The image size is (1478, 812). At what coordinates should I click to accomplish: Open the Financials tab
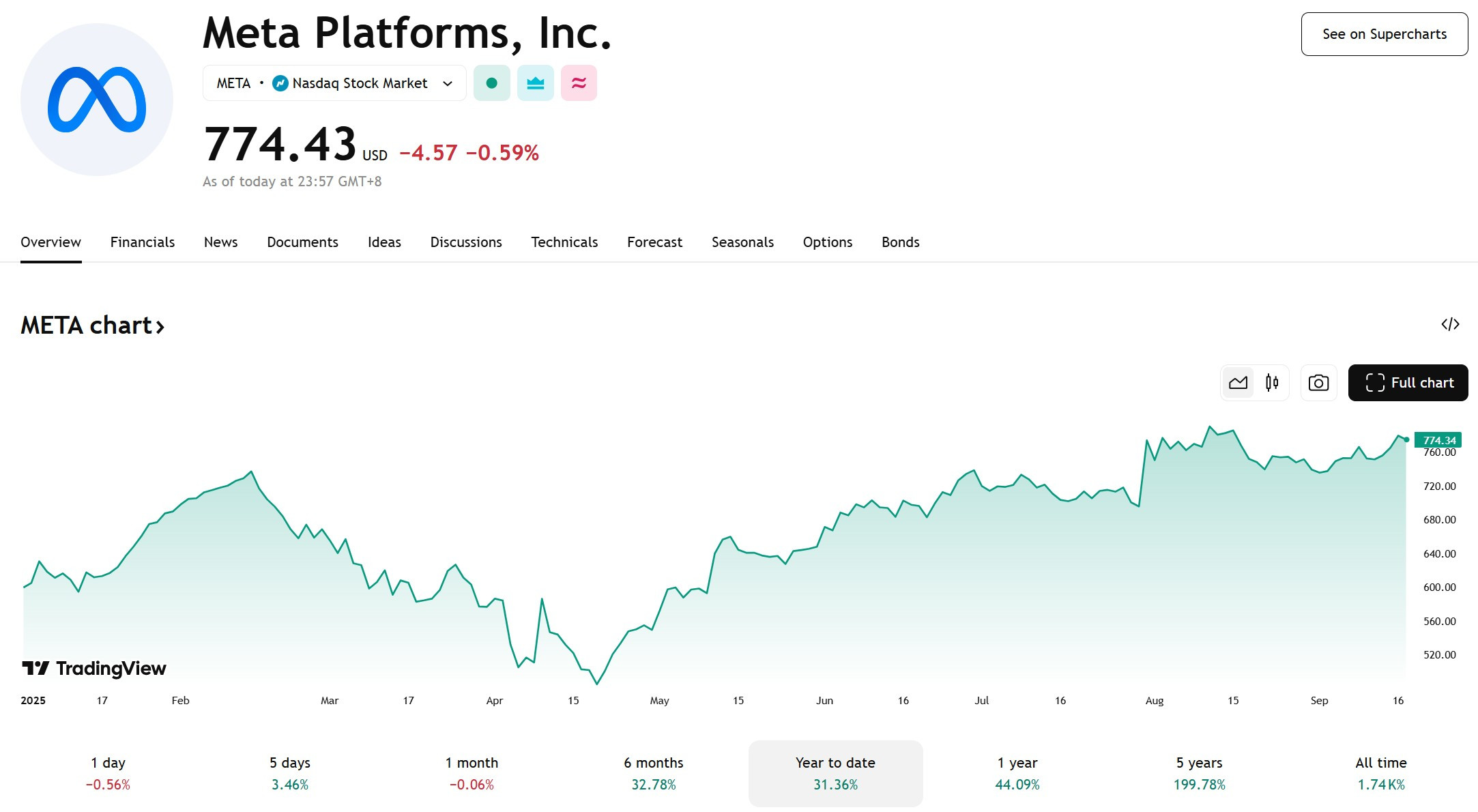[143, 242]
